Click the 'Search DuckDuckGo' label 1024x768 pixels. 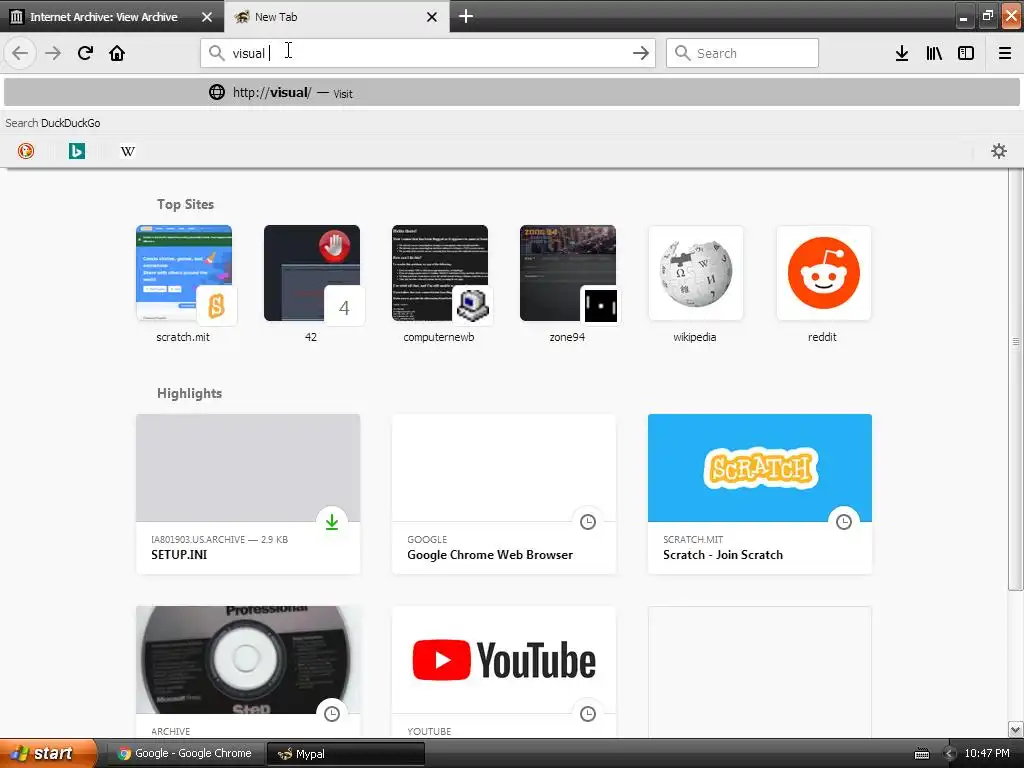click(53, 123)
